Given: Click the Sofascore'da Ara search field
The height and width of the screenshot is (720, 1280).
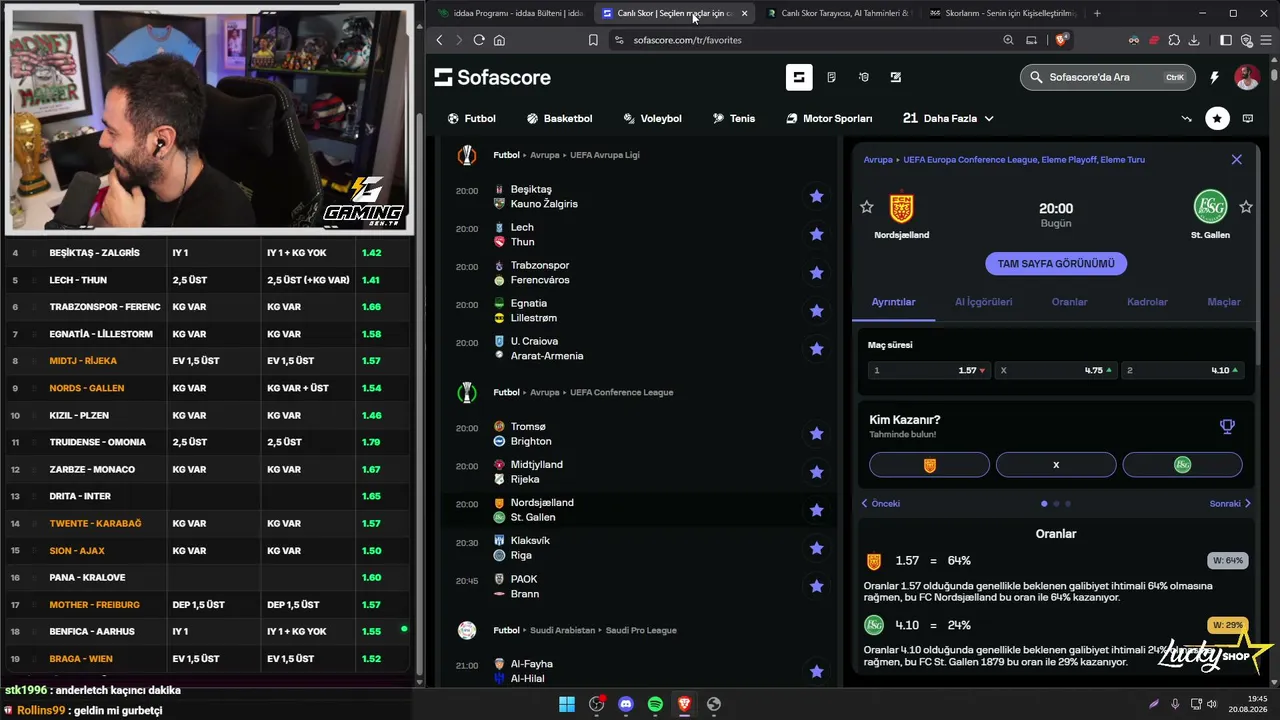Looking at the screenshot, I should pyautogui.click(x=1106, y=77).
